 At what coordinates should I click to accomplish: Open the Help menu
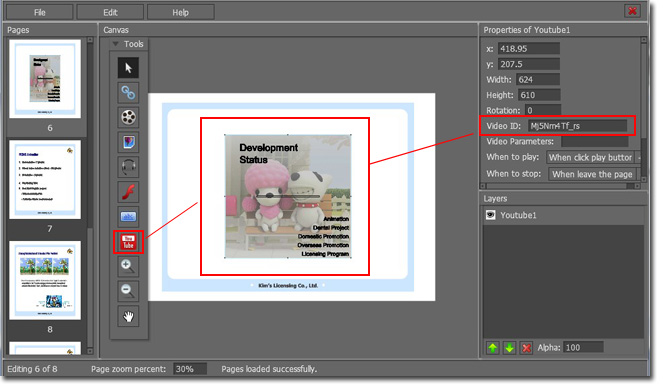coord(181,12)
